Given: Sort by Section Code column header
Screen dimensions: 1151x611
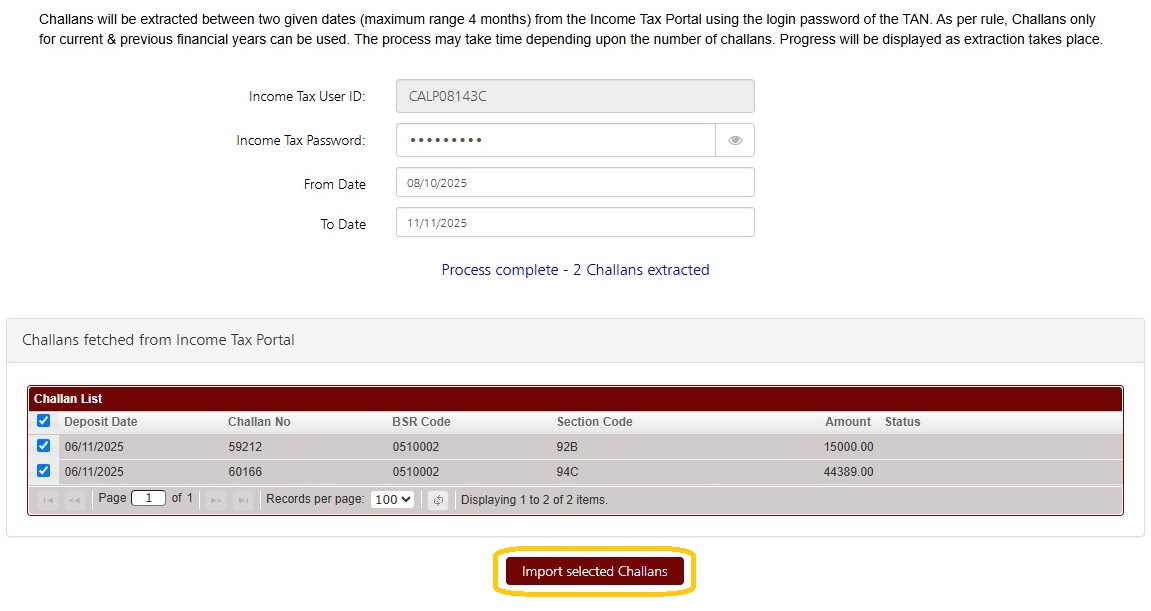Looking at the screenshot, I should [594, 422].
